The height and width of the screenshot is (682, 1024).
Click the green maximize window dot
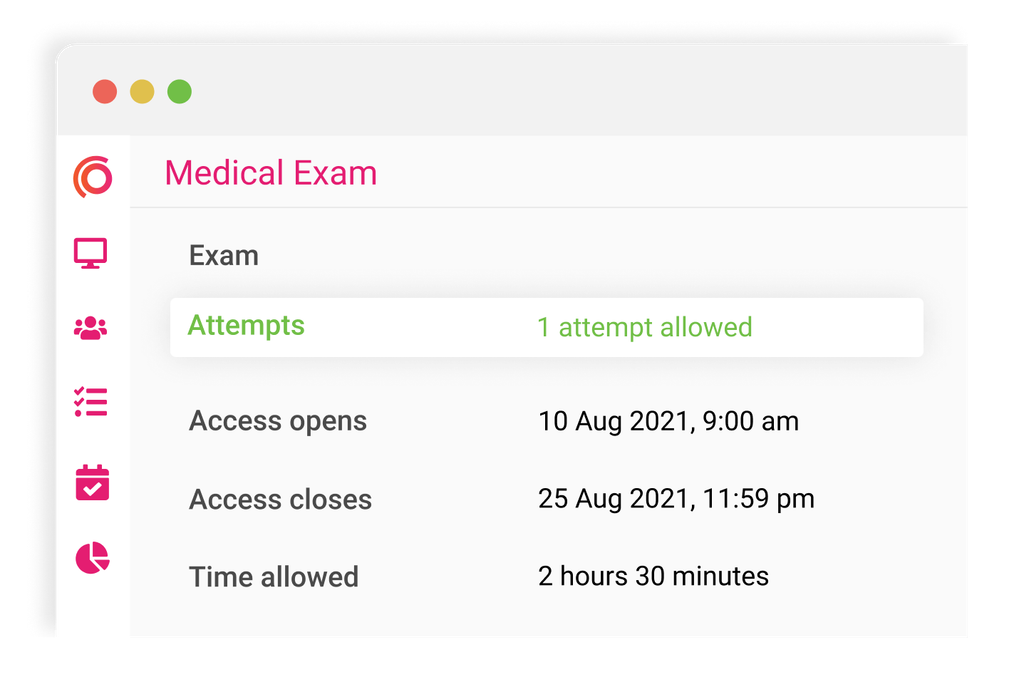[179, 92]
